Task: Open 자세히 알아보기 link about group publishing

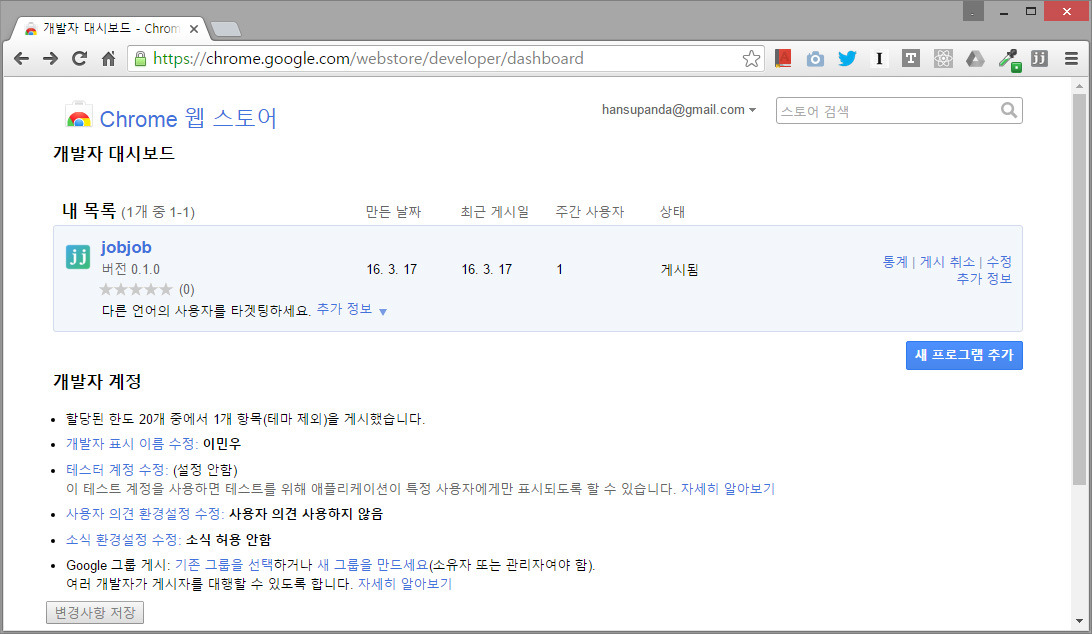Action: click(405, 584)
